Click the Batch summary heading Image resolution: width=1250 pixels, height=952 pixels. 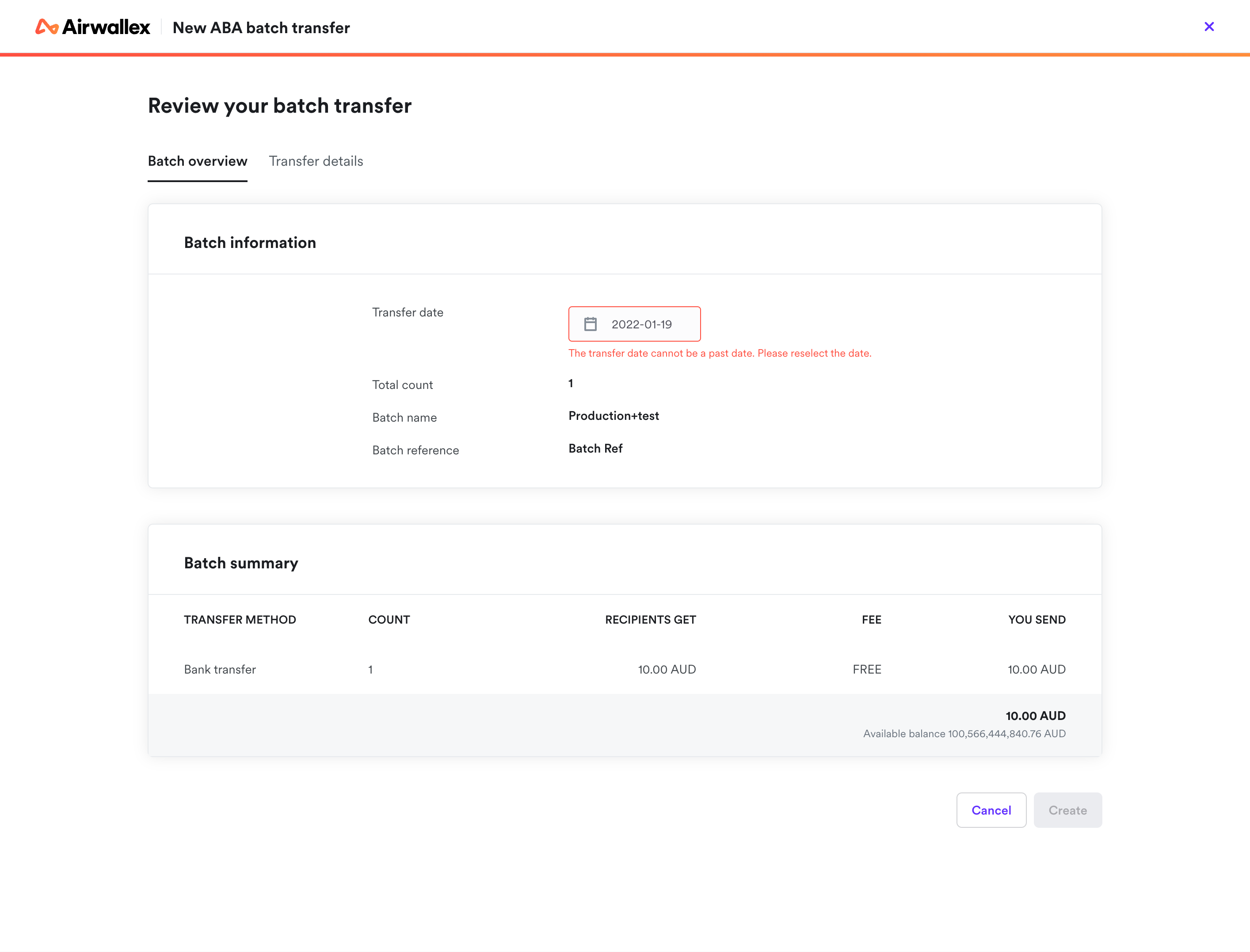pyautogui.click(x=241, y=563)
